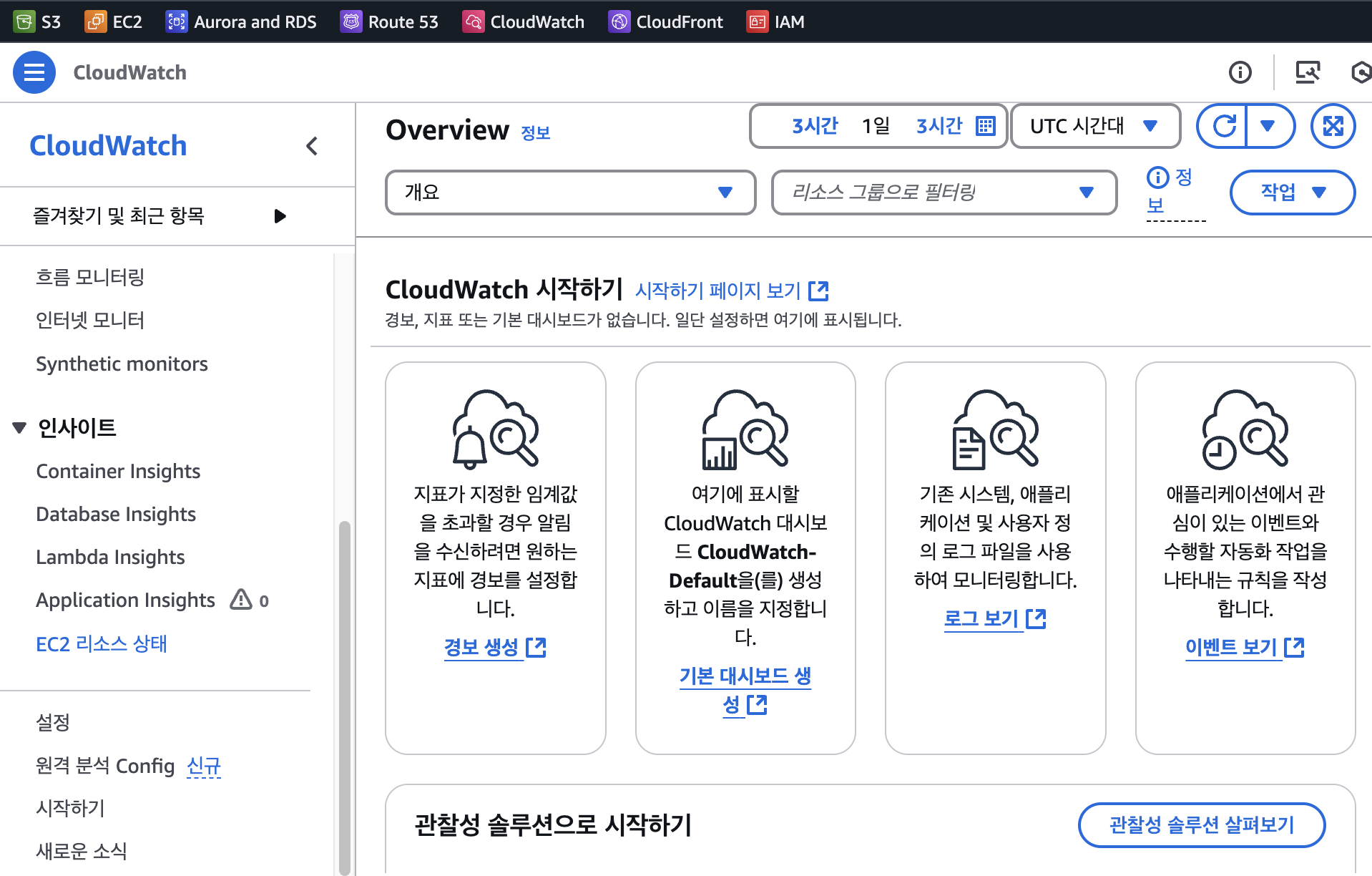1372x876 pixels.
Task: Click the 로그 보기 link
Action: point(995,618)
